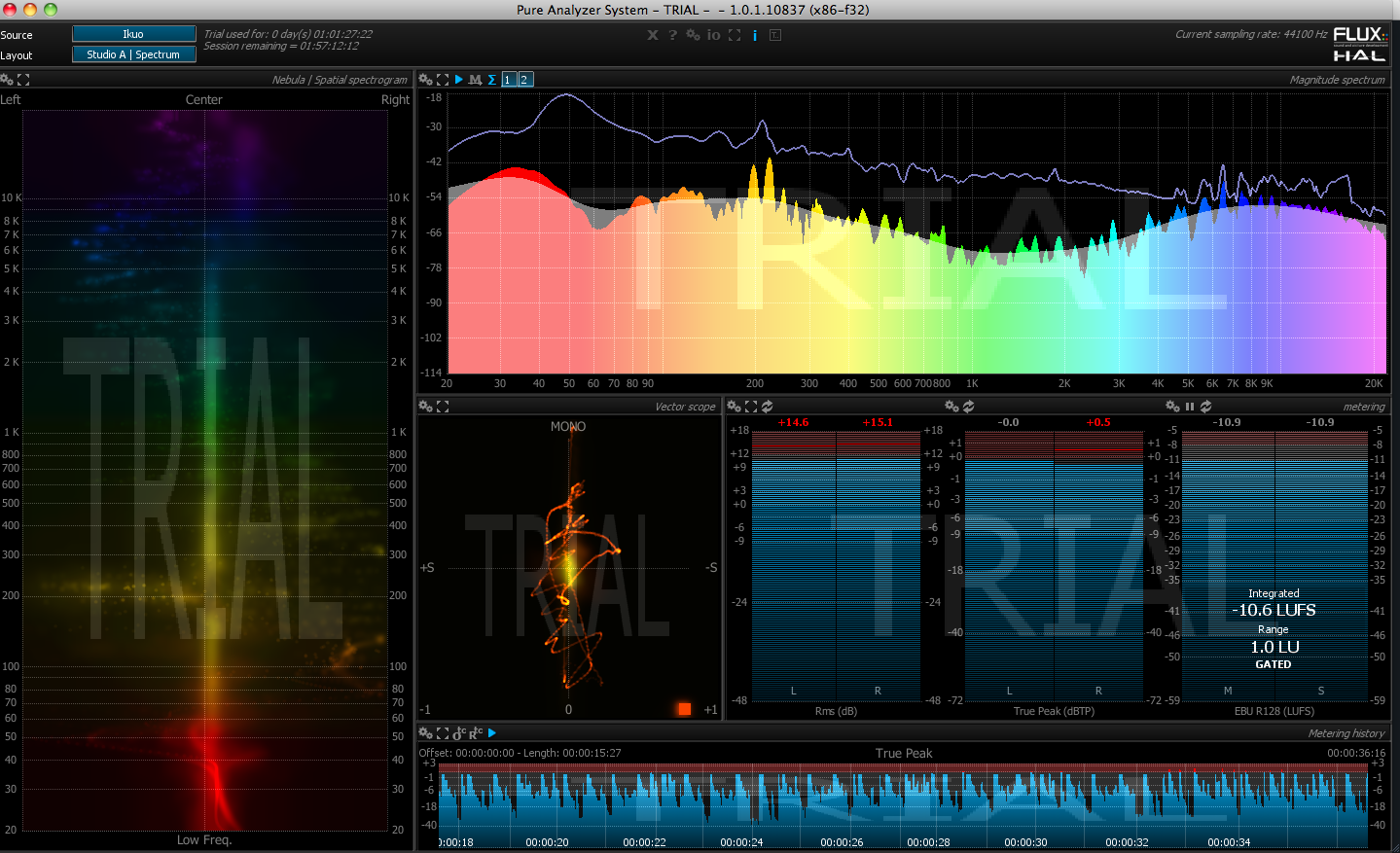Select spectrum preset tab 1
1400x853 pixels.
pos(507,80)
